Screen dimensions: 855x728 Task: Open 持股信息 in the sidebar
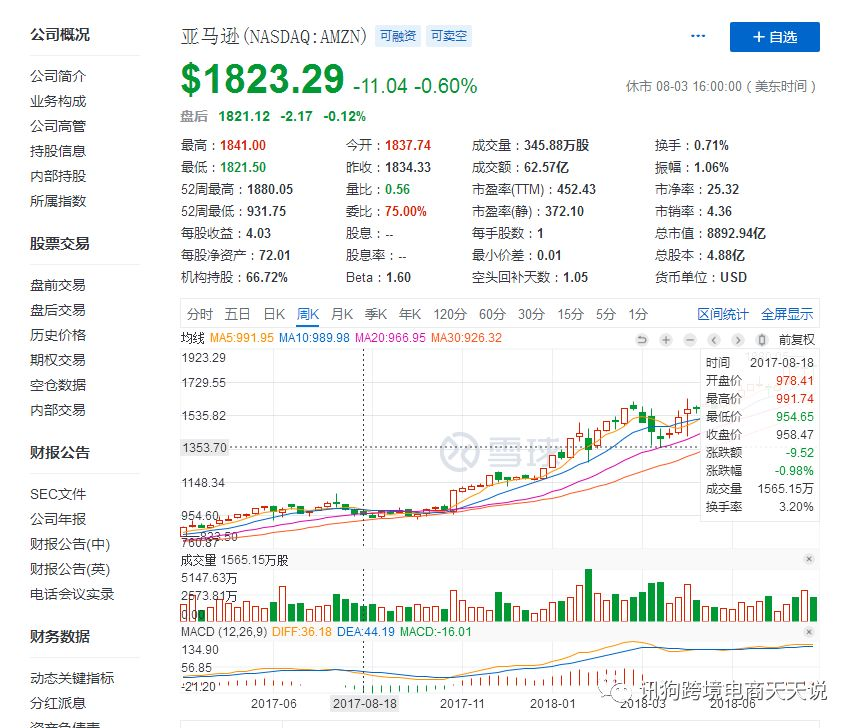coord(58,151)
